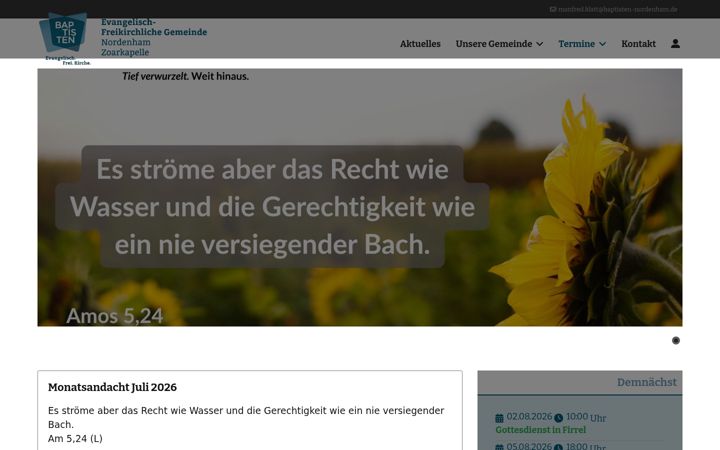
Task: Click the 'Am 5,24 (L)' reference text
Action: (75, 439)
